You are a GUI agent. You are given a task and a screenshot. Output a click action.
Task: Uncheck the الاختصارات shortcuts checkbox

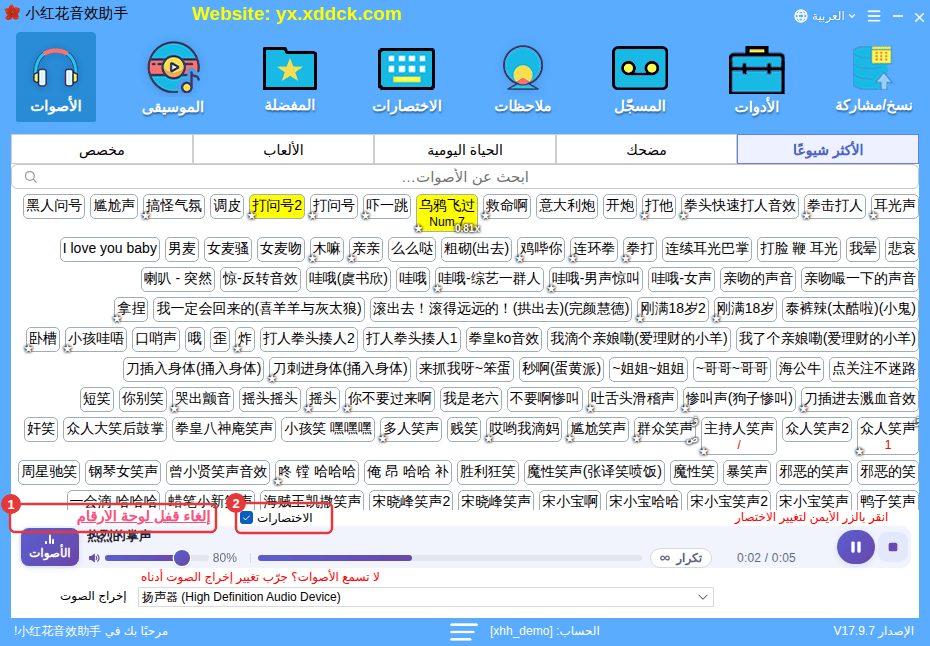click(x=247, y=518)
